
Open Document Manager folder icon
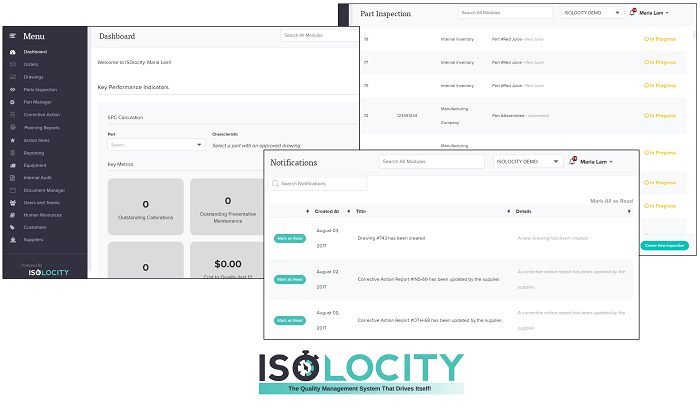click(x=11, y=190)
